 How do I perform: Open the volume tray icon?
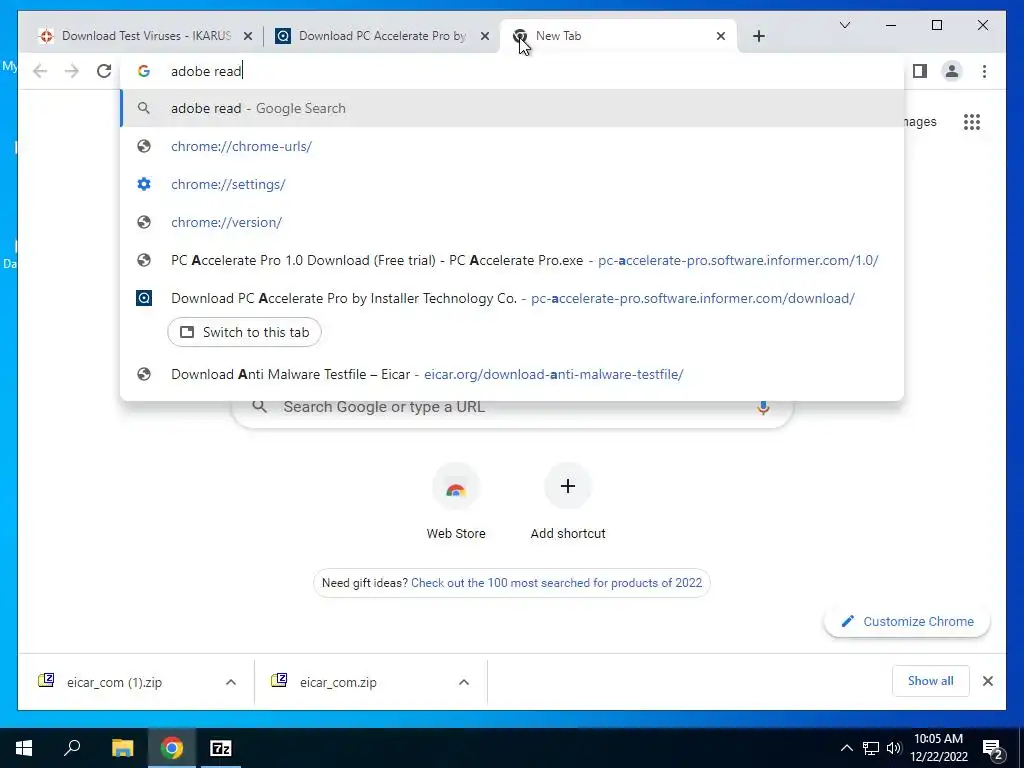[893, 748]
